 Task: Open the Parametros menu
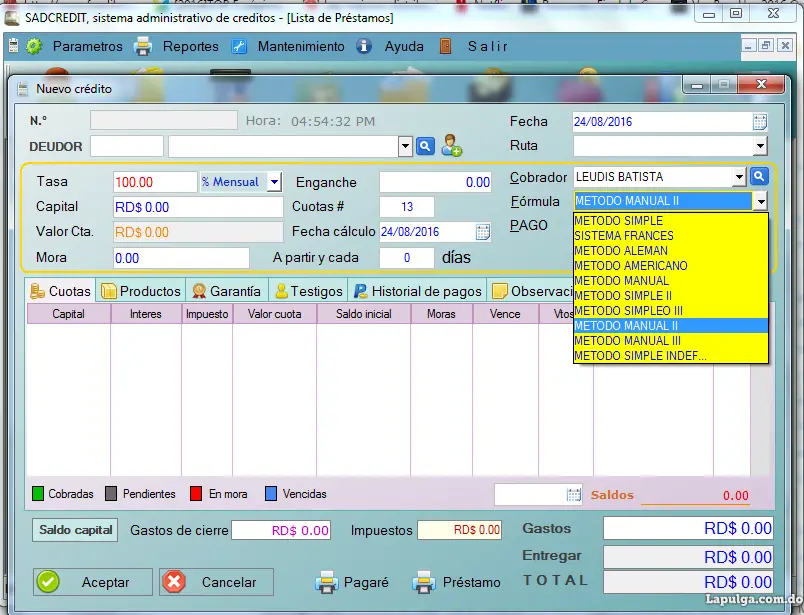click(x=88, y=47)
